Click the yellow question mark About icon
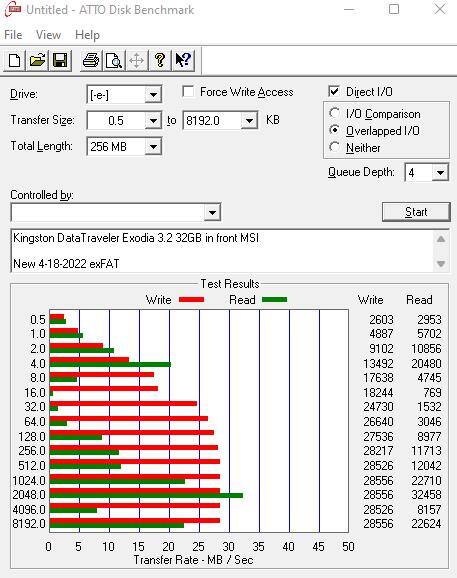The width and height of the screenshot is (457, 578). pos(160,60)
